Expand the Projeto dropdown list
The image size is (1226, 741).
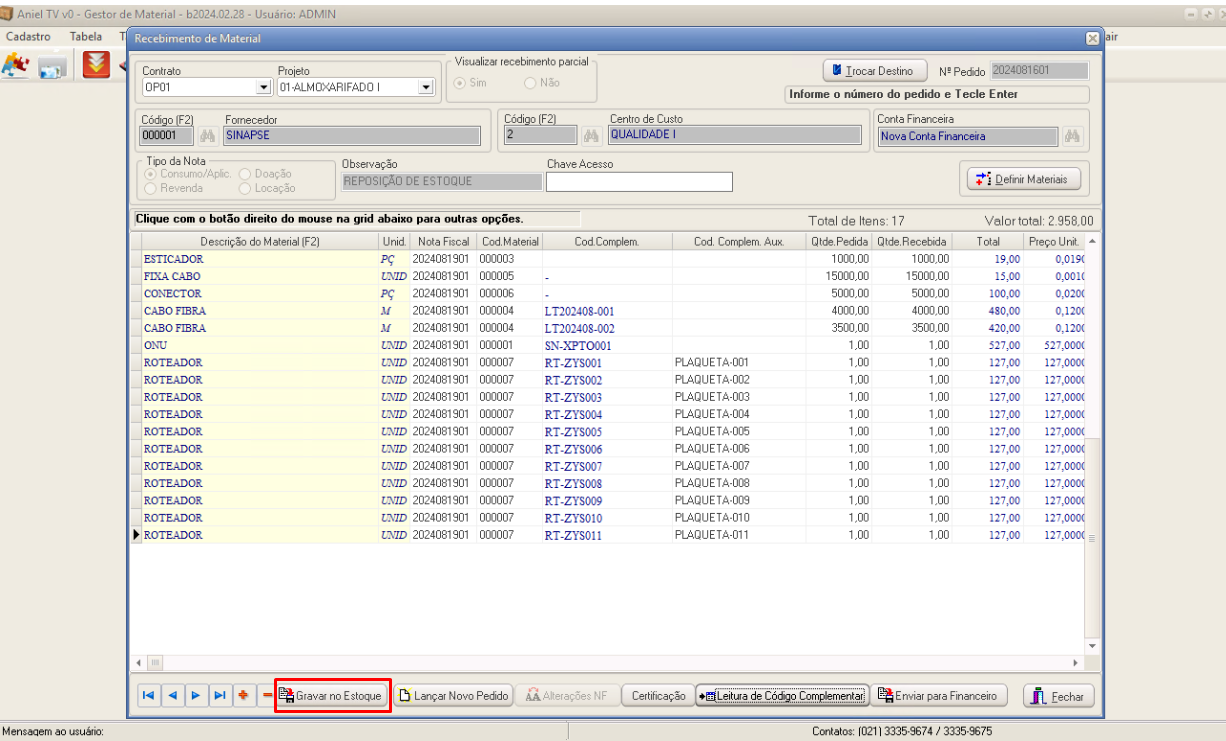coord(425,88)
